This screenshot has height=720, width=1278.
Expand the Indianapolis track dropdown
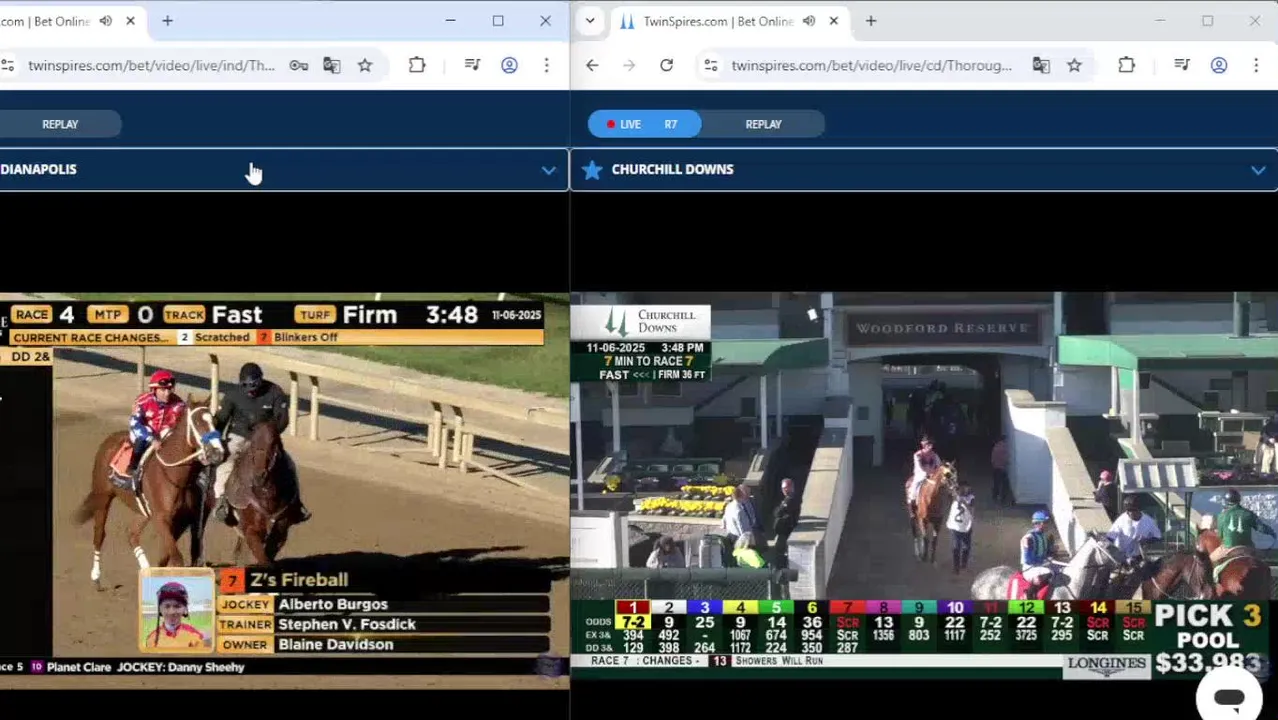548,170
